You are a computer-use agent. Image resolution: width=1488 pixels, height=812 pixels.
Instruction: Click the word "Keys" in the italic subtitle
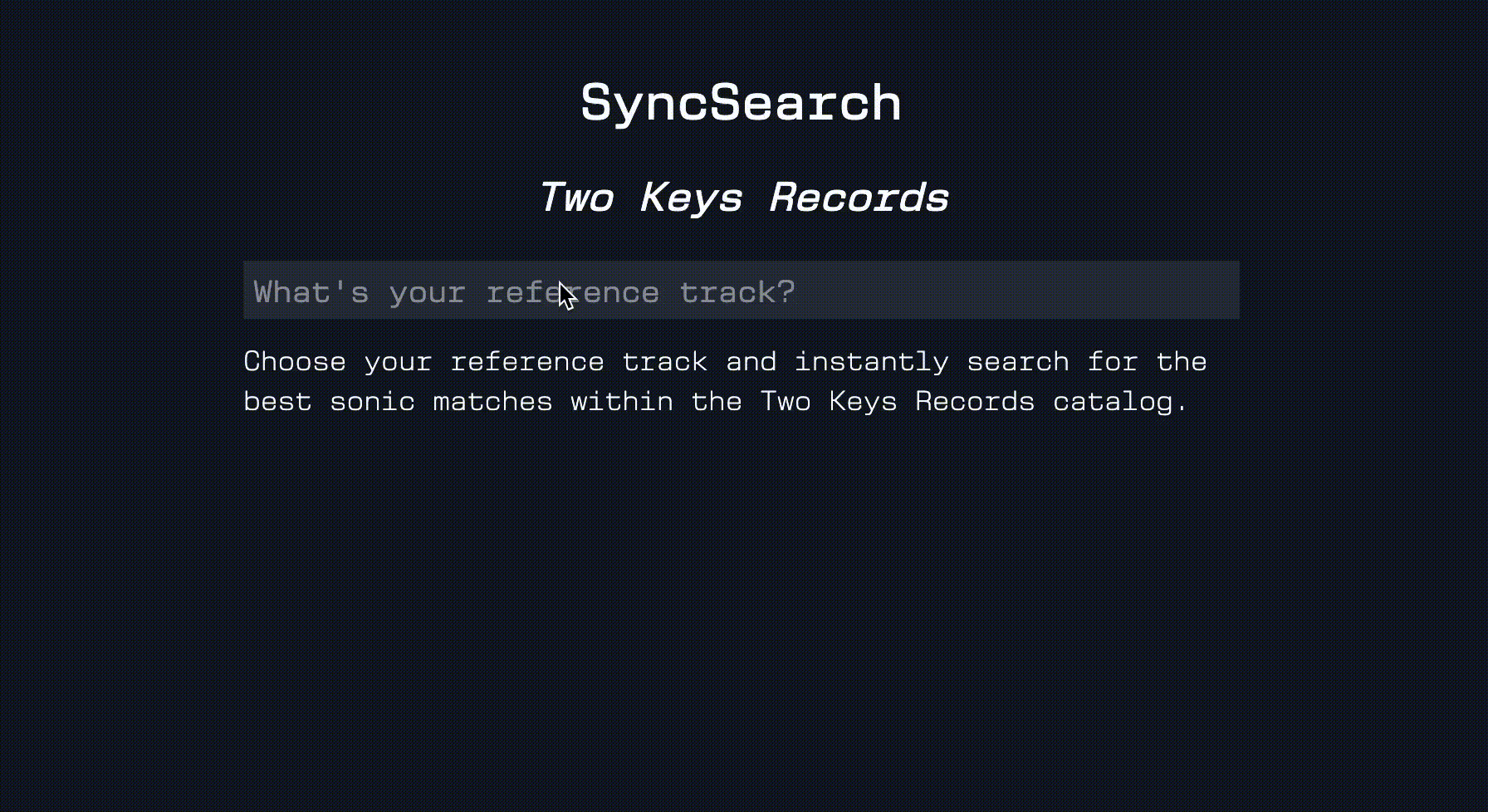click(691, 198)
